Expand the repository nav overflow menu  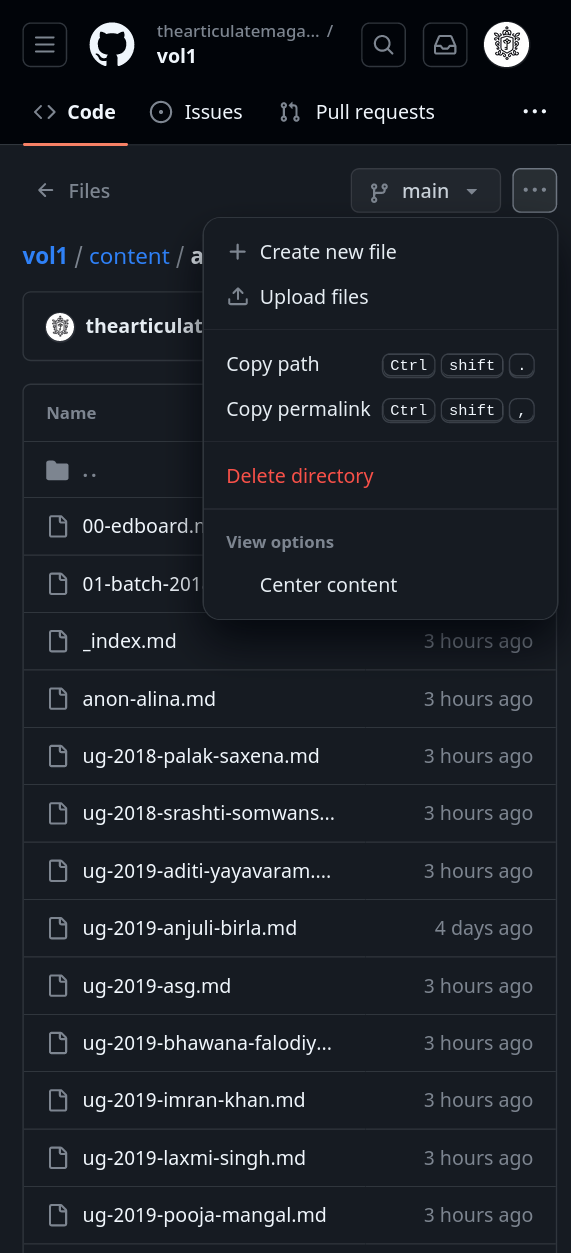tap(535, 112)
